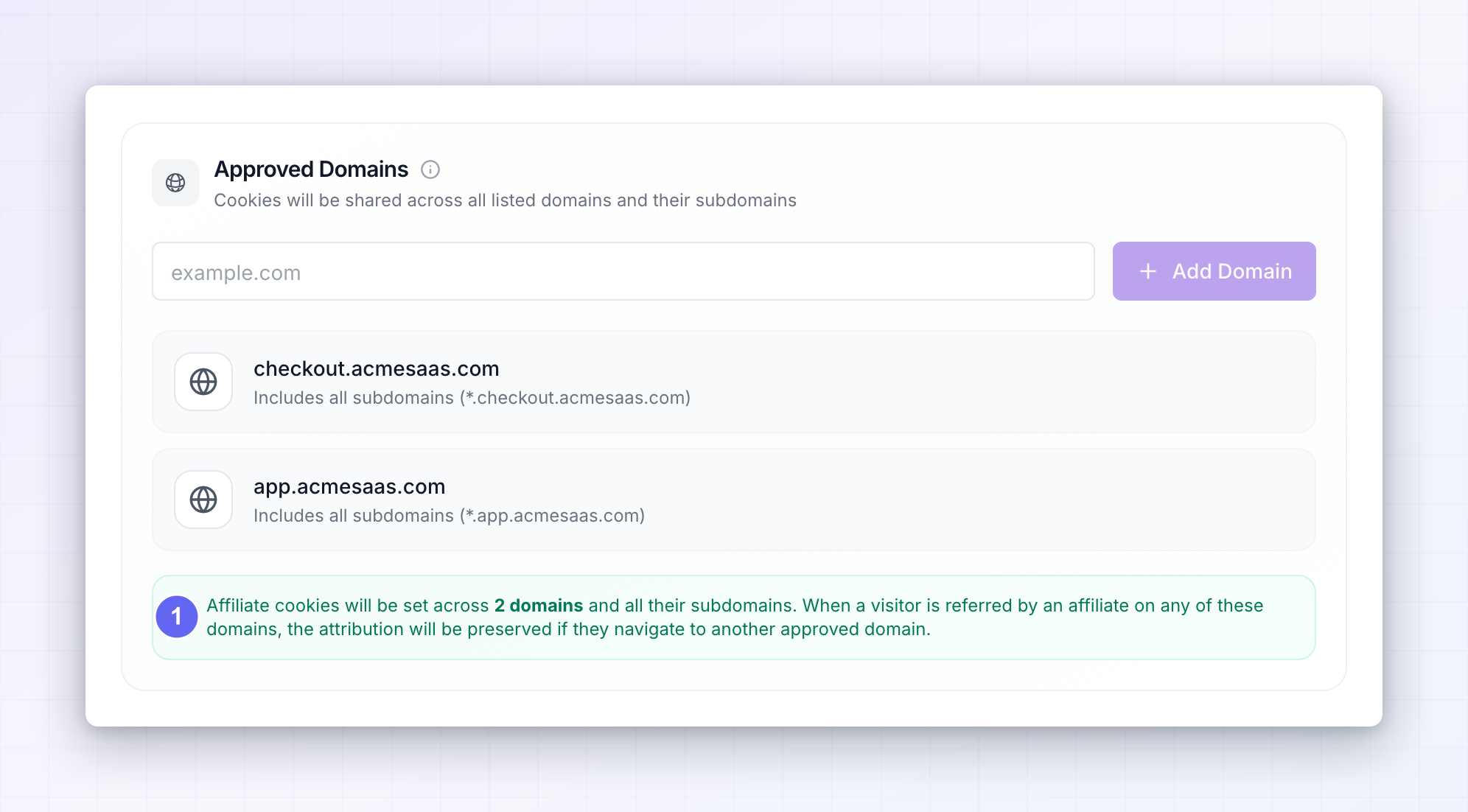
Task: Click the info icon beside Approved Domains
Action: pos(430,169)
